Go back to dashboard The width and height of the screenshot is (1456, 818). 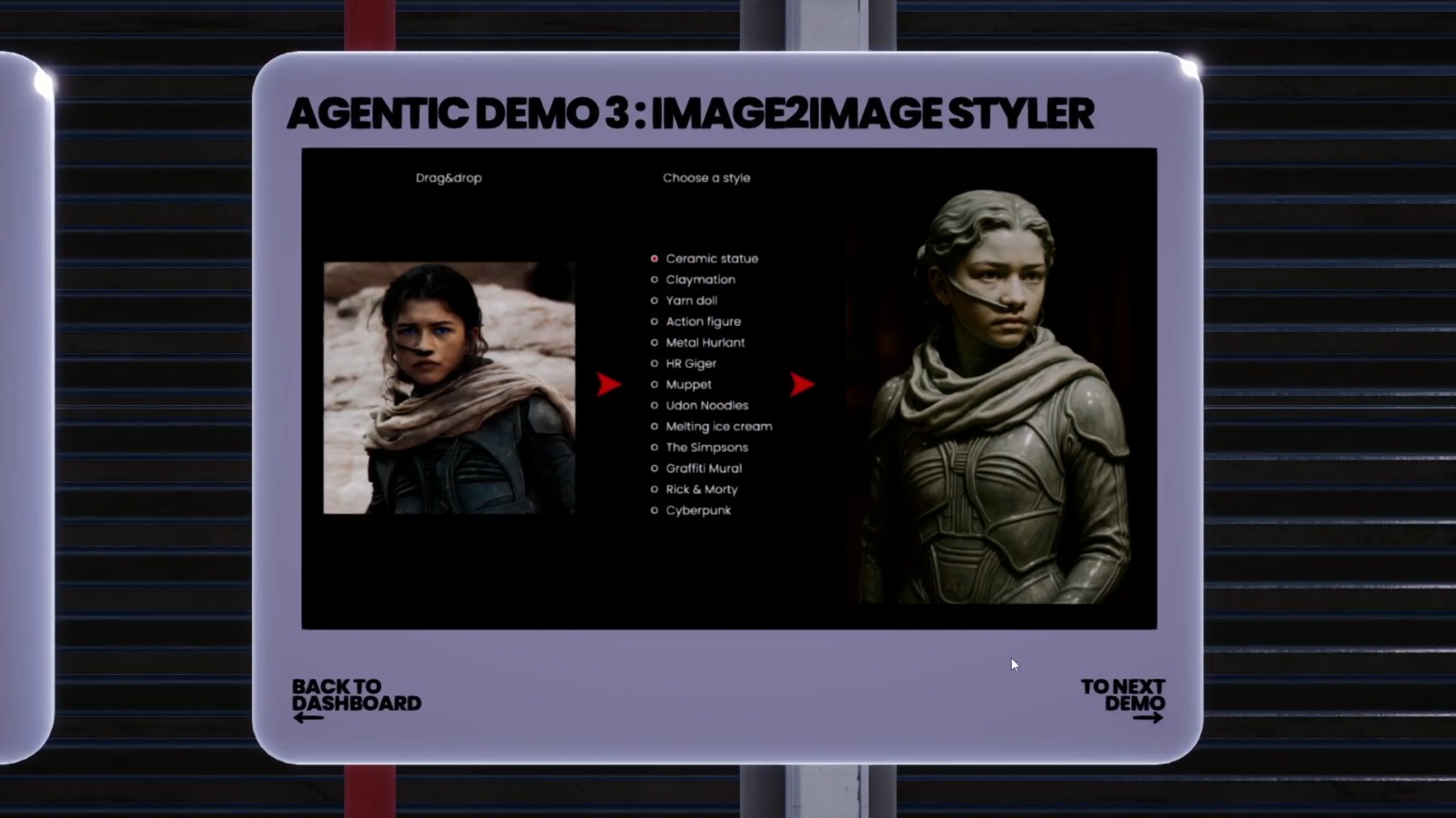click(356, 700)
